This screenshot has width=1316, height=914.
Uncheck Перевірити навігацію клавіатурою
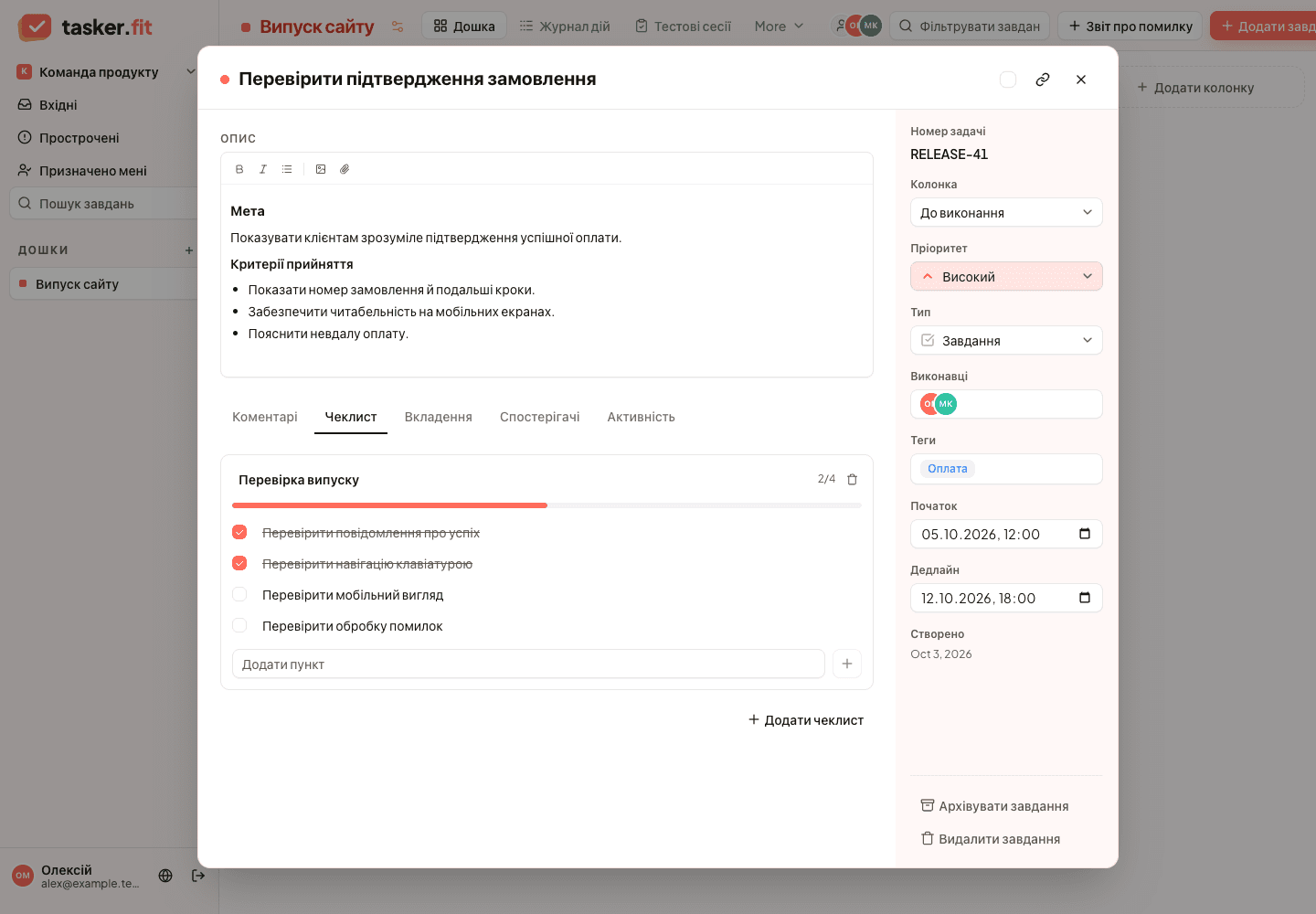pyautogui.click(x=239, y=563)
